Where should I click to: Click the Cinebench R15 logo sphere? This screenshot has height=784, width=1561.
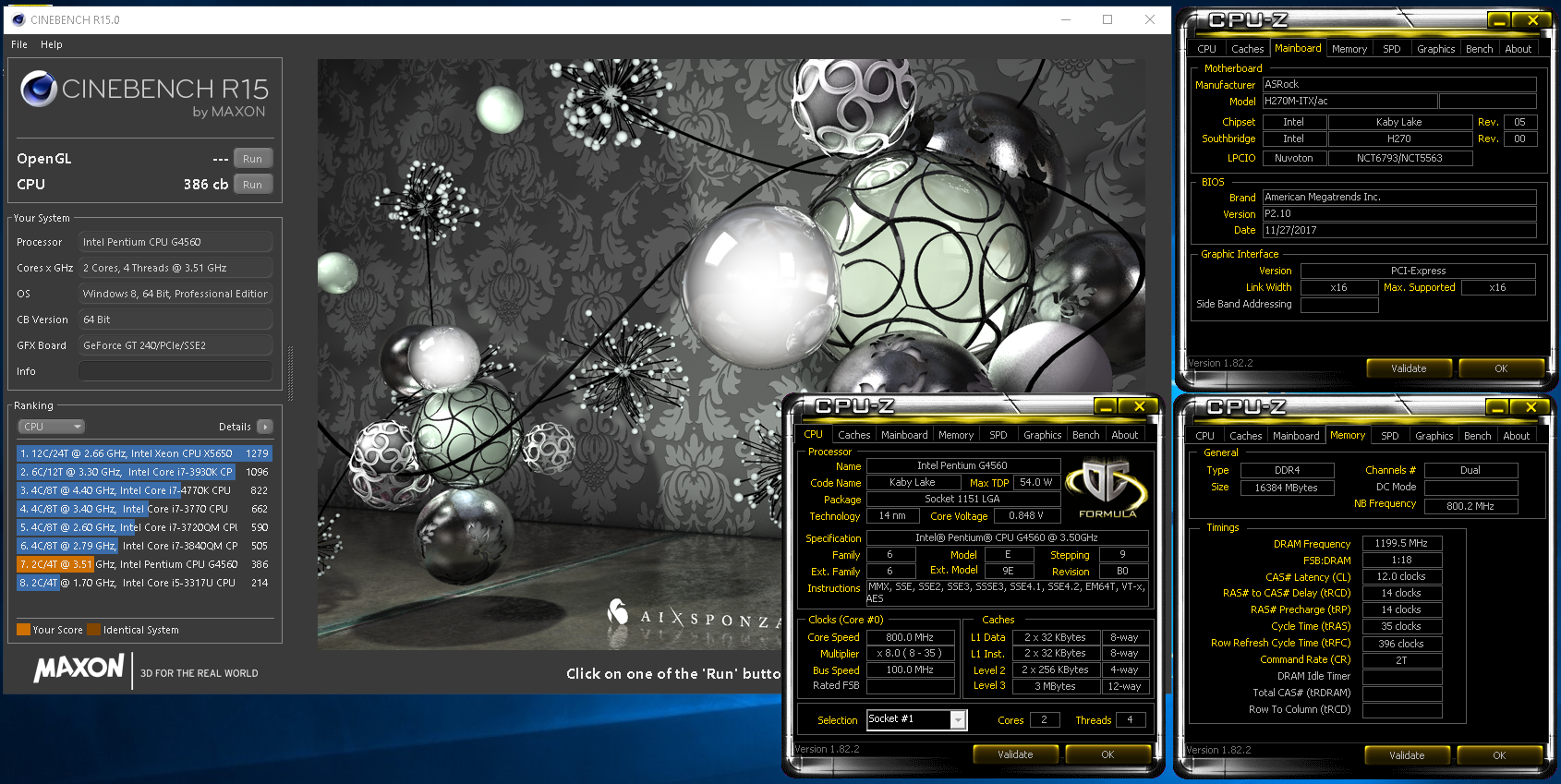coord(39,89)
